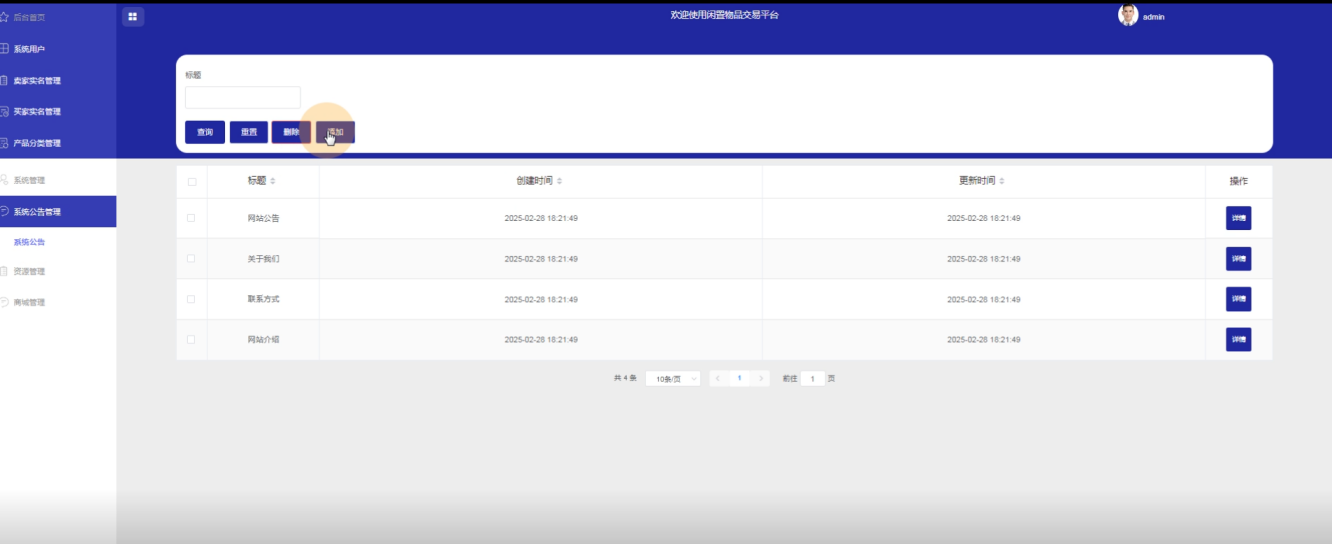Focus the 前往 page jump input
1332x544 pixels.
tap(813, 379)
